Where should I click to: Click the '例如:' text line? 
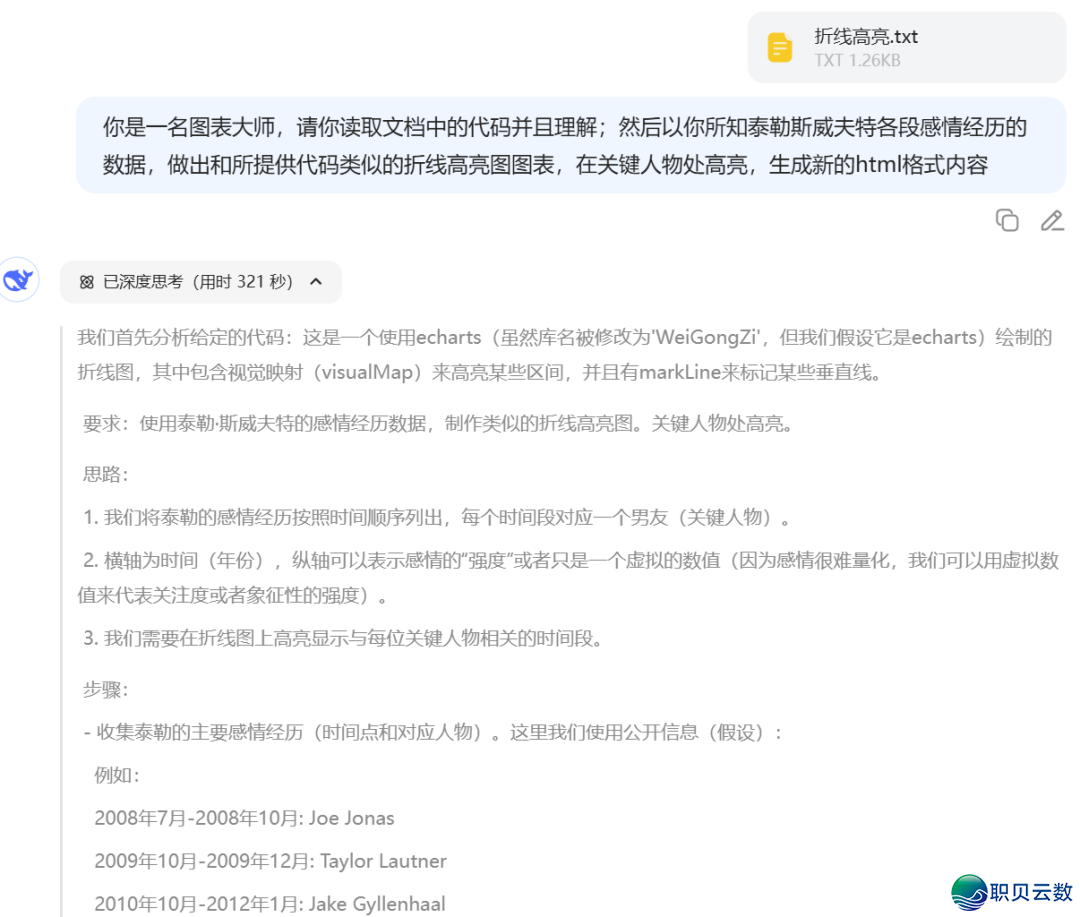(x=117, y=775)
